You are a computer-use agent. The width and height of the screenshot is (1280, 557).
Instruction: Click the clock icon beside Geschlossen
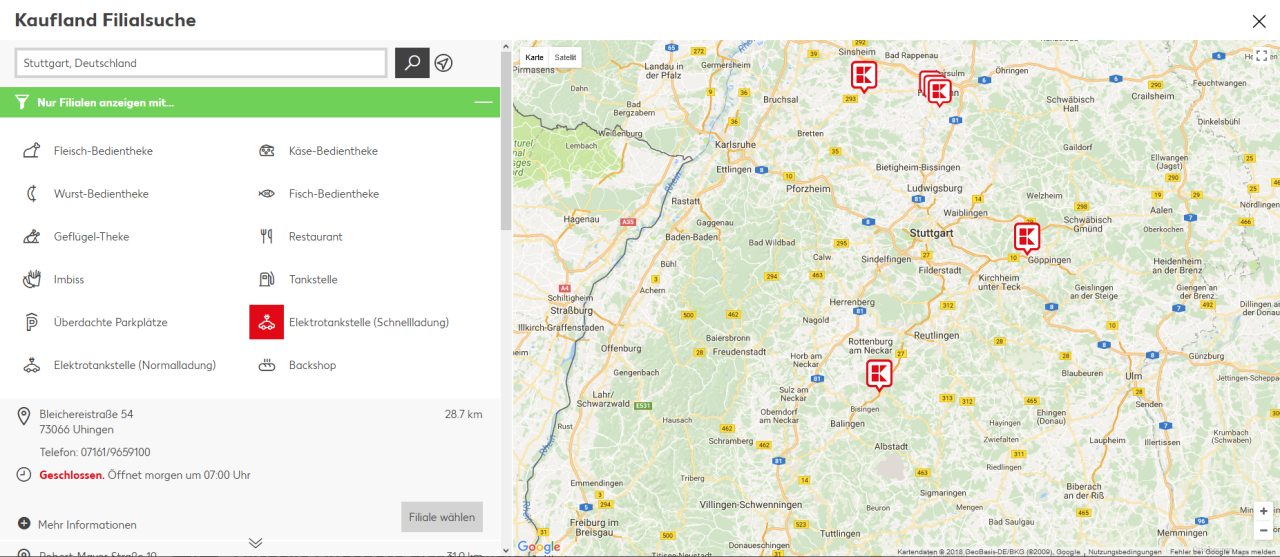pyautogui.click(x=24, y=474)
